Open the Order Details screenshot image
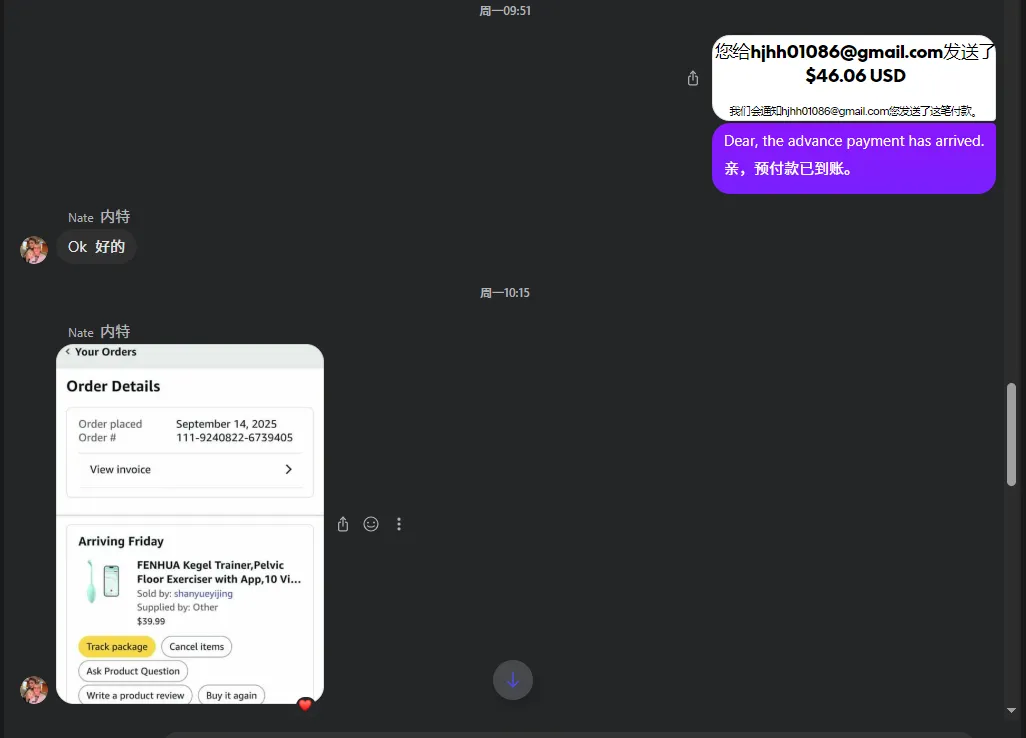The width and height of the screenshot is (1026, 738). tap(190, 524)
